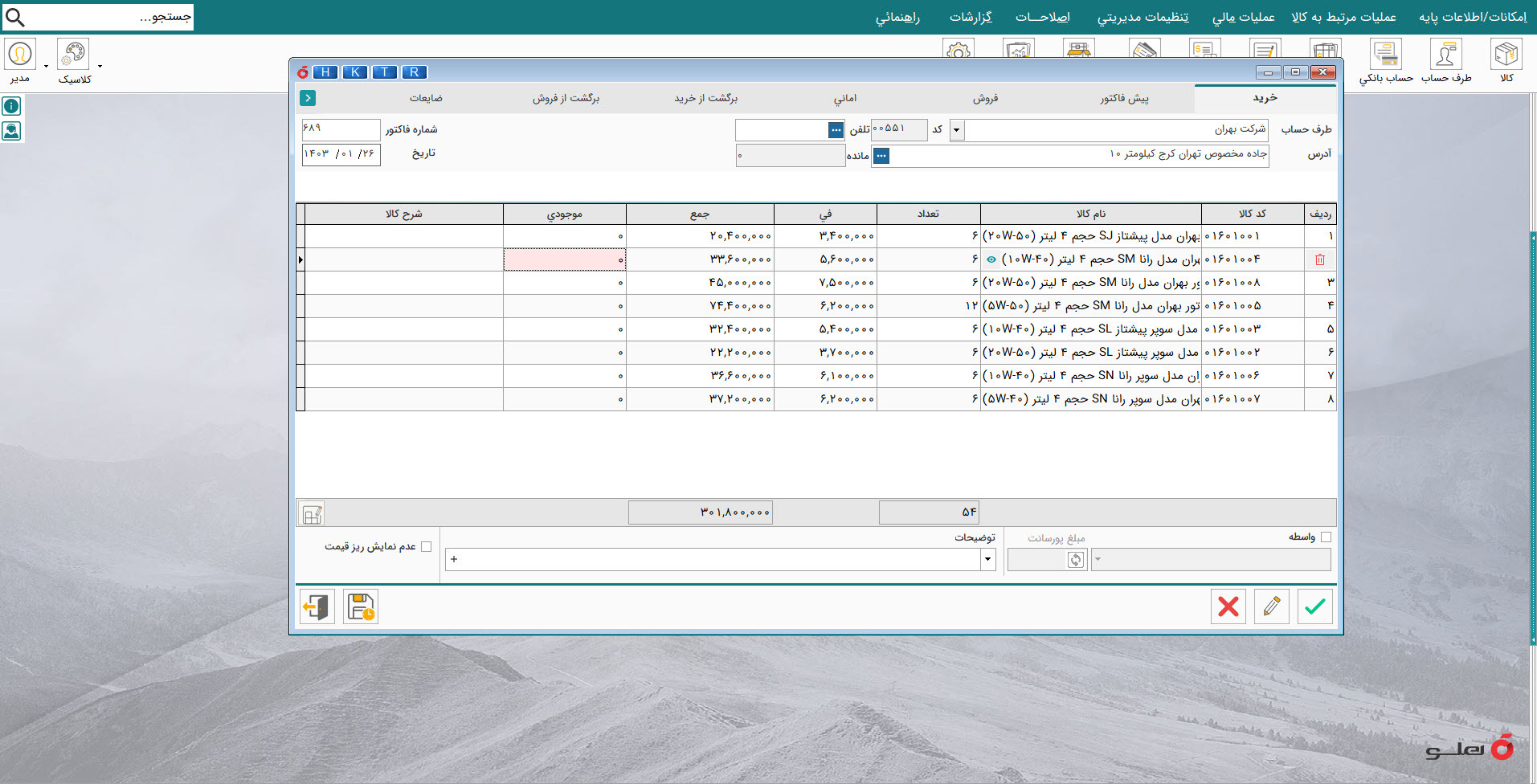Image resolution: width=1537 pixels, height=784 pixels.
Task: Open the عمليات مالي menu
Action: pyautogui.click(x=1243, y=17)
